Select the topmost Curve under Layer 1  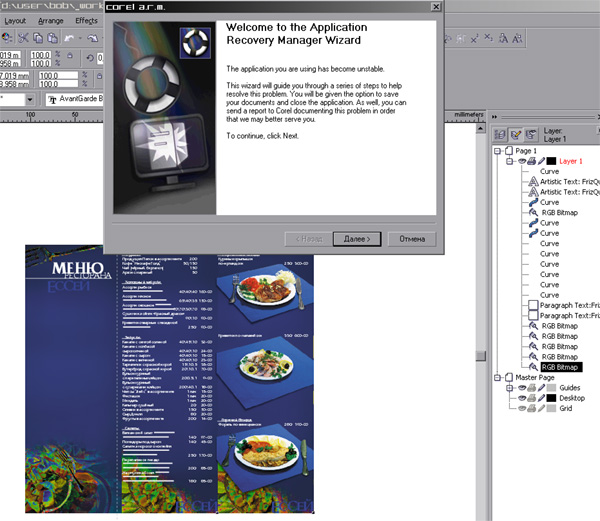549,171
